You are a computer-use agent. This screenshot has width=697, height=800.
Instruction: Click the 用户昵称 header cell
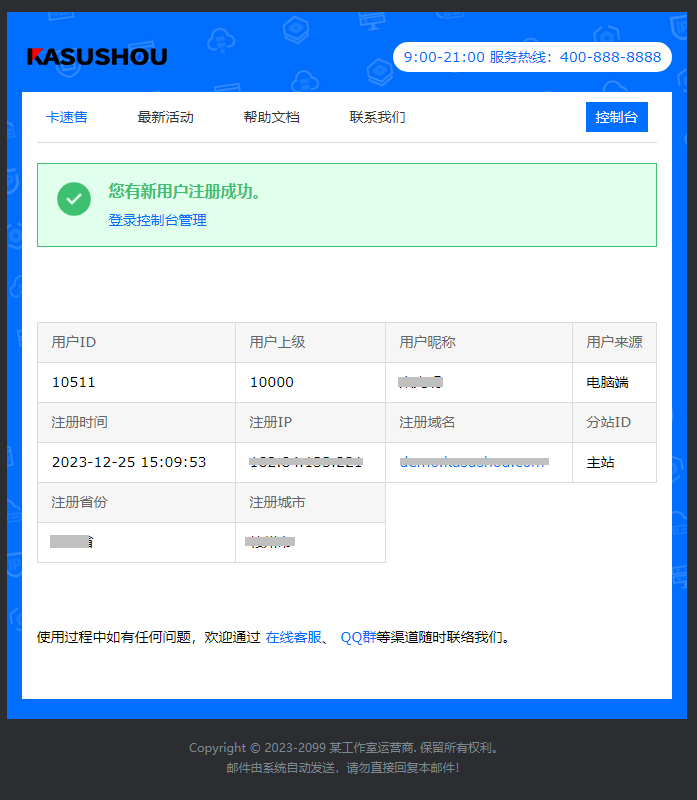coord(479,342)
